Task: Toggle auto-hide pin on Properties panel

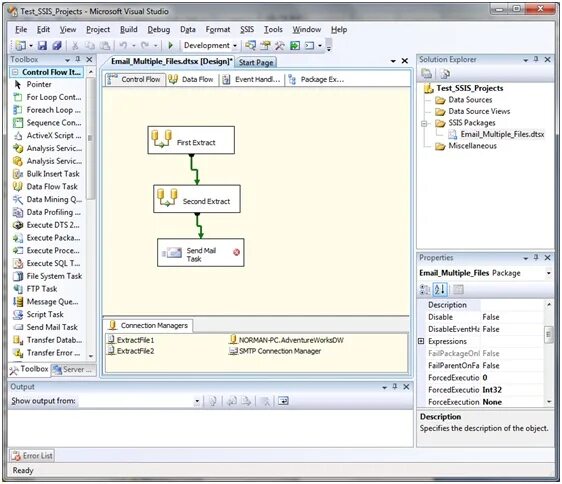Action: click(x=536, y=257)
